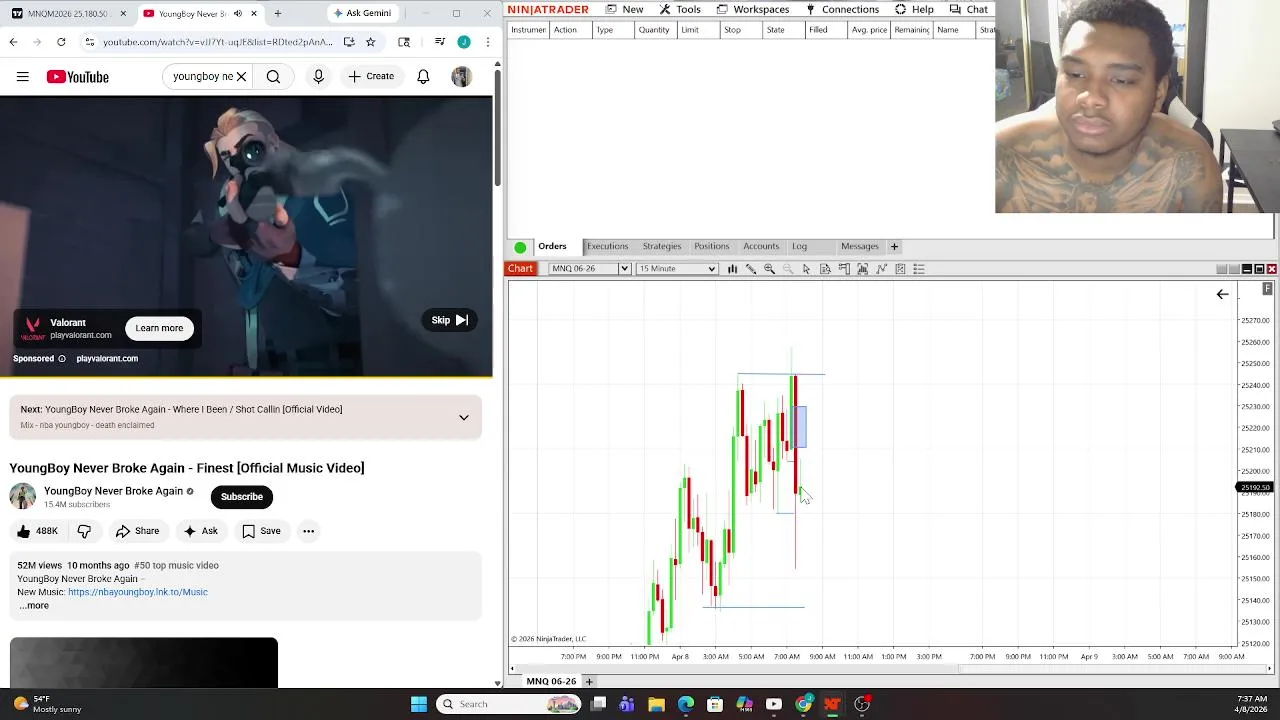The image size is (1280, 720).
Task: Open the YouTube account avatar menu
Action: [461, 77]
